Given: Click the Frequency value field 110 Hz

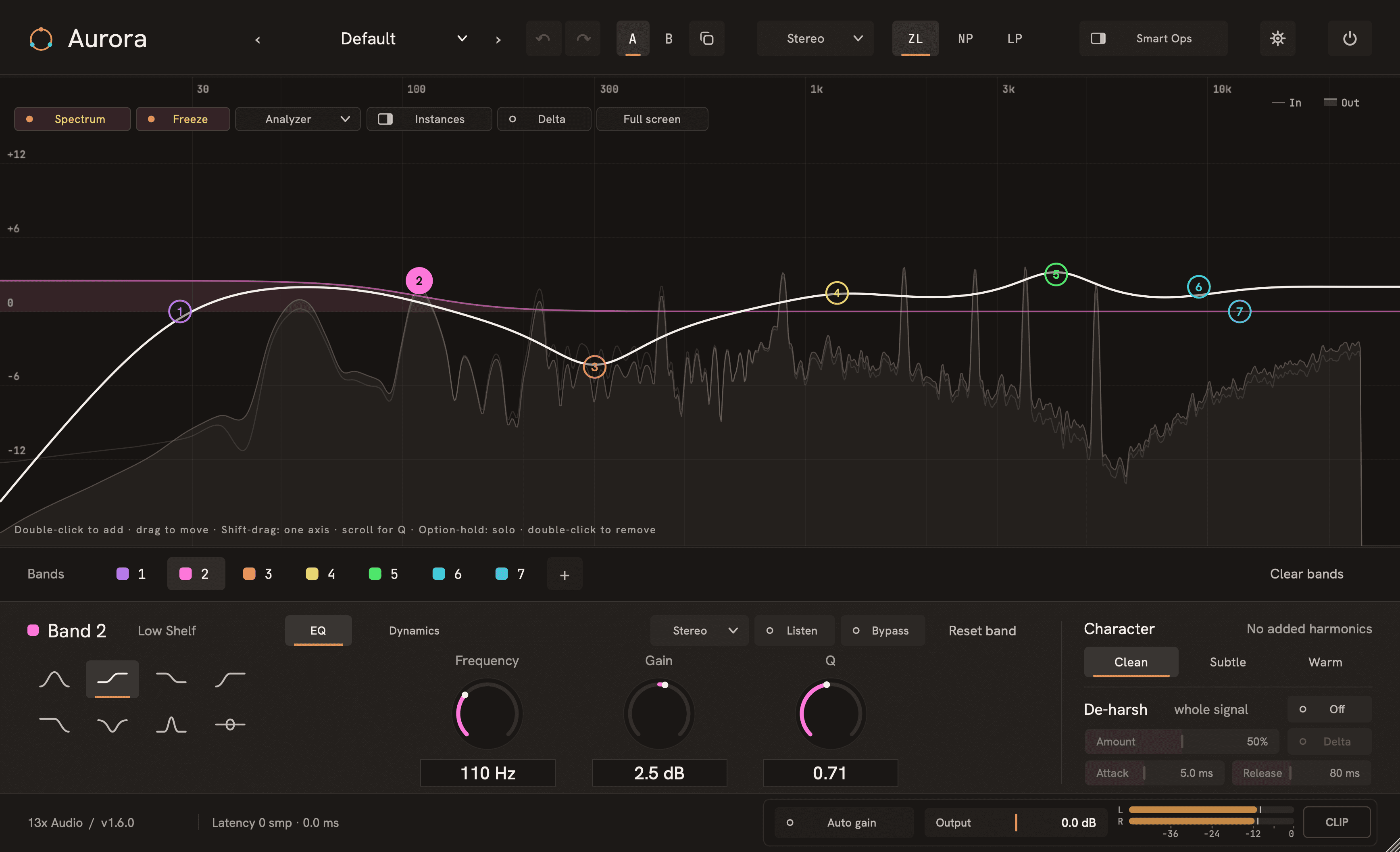Looking at the screenshot, I should click(x=487, y=773).
